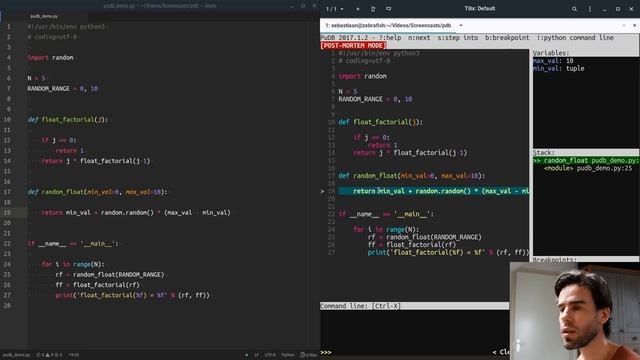The image size is (640, 360).
Task: Close the Atom window
Action: [x=314, y=6]
